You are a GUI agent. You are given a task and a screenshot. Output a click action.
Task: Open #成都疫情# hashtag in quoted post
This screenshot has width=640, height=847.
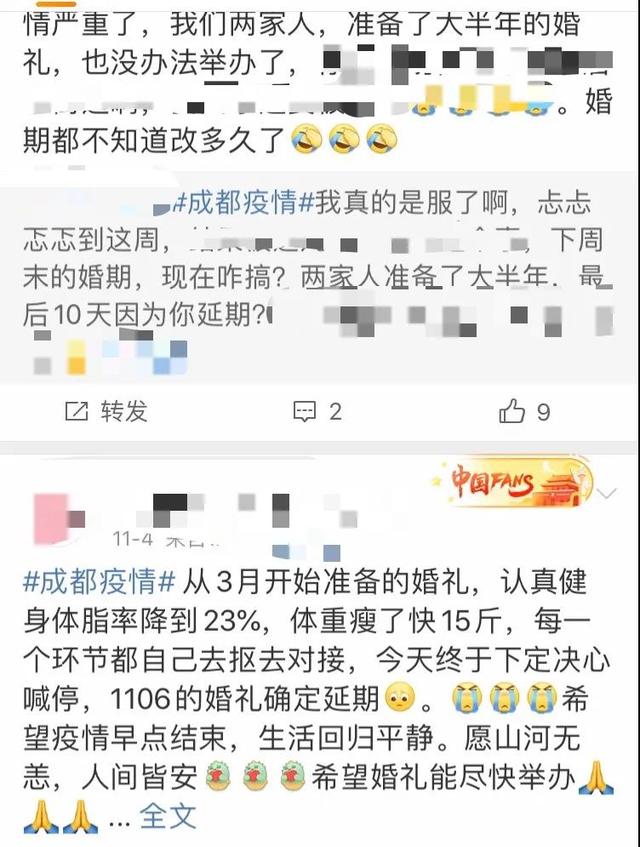[244, 203]
